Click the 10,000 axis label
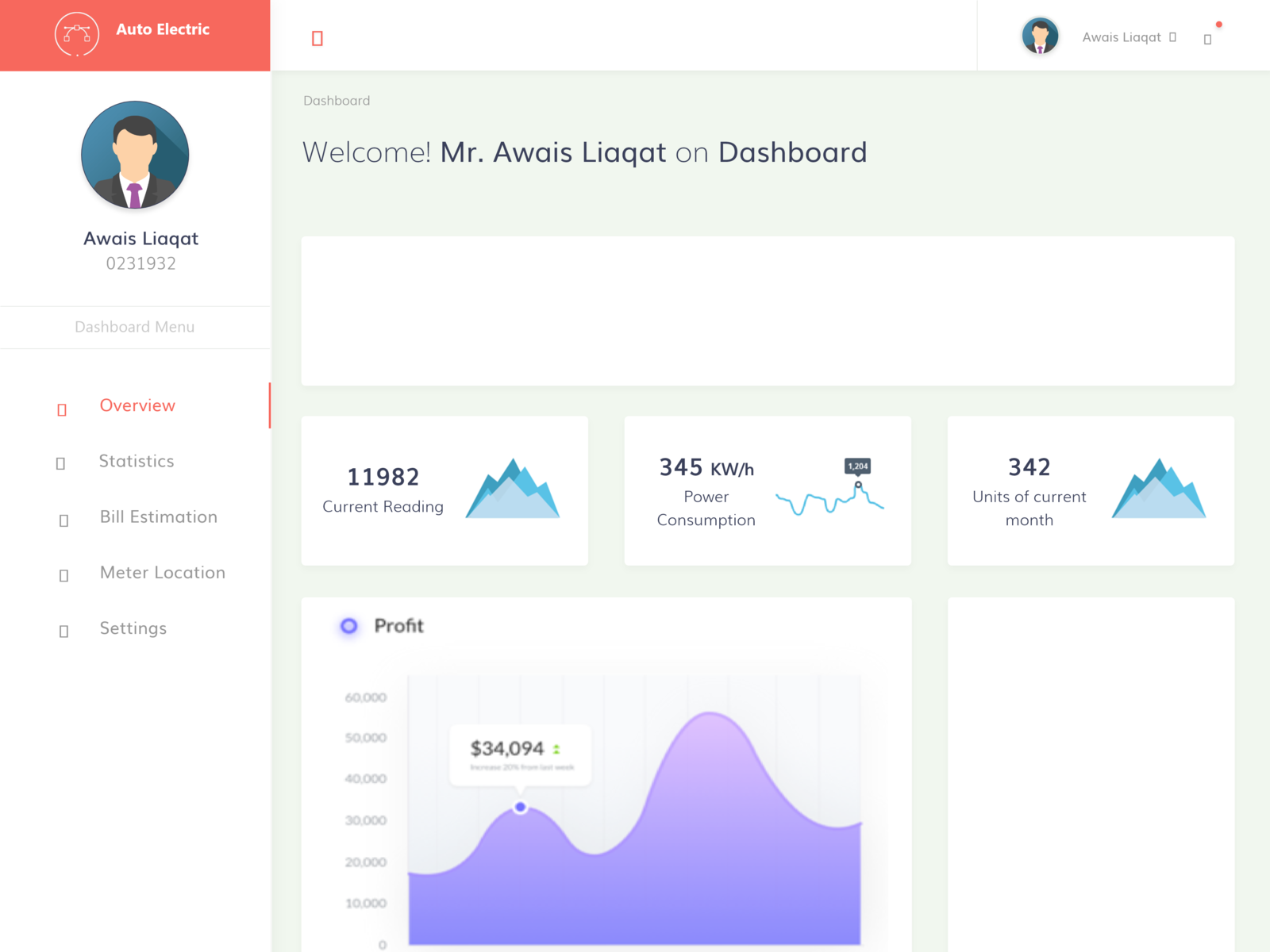This screenshot has height=952, width=1270. coord(366,903)
